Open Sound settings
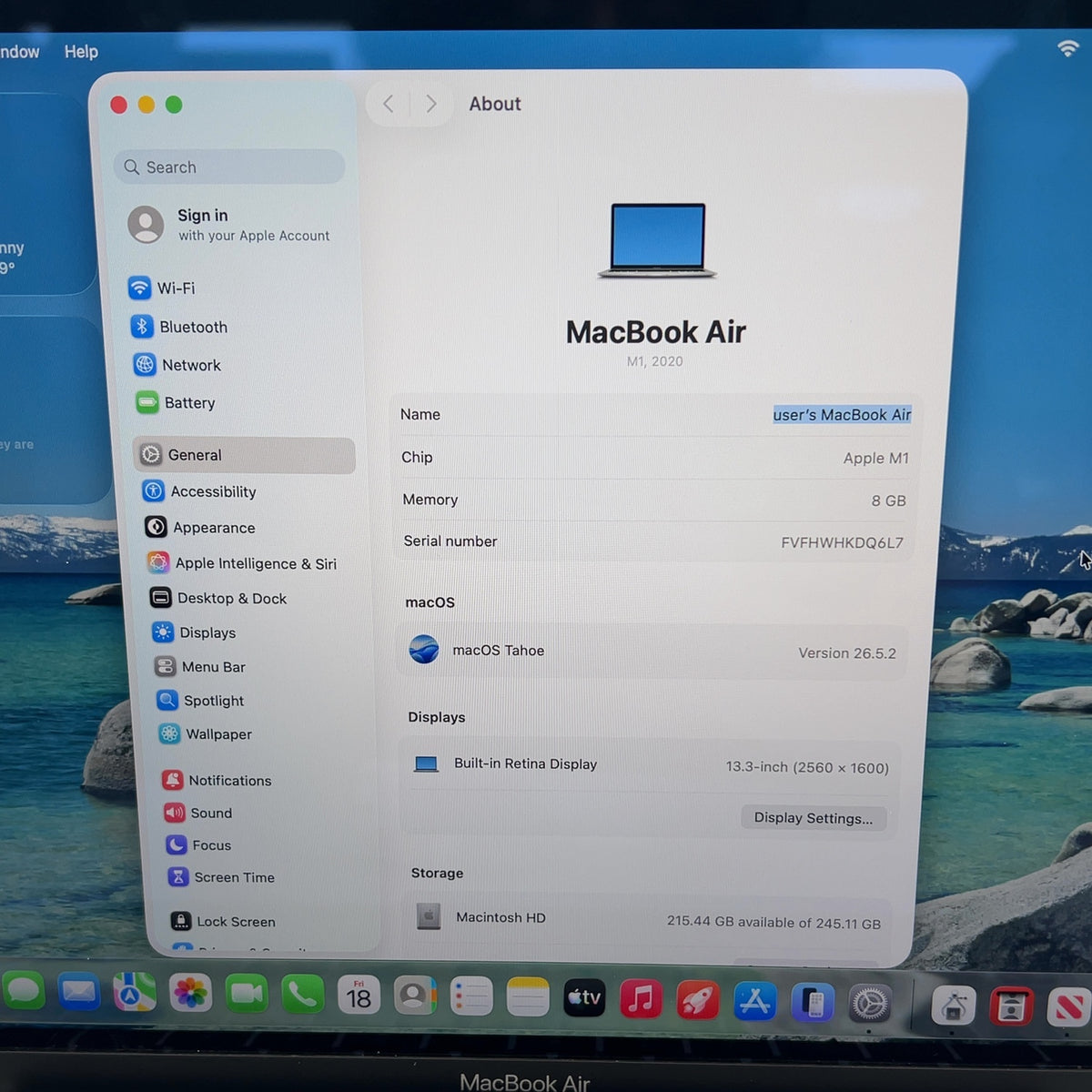 pos(197,813)
